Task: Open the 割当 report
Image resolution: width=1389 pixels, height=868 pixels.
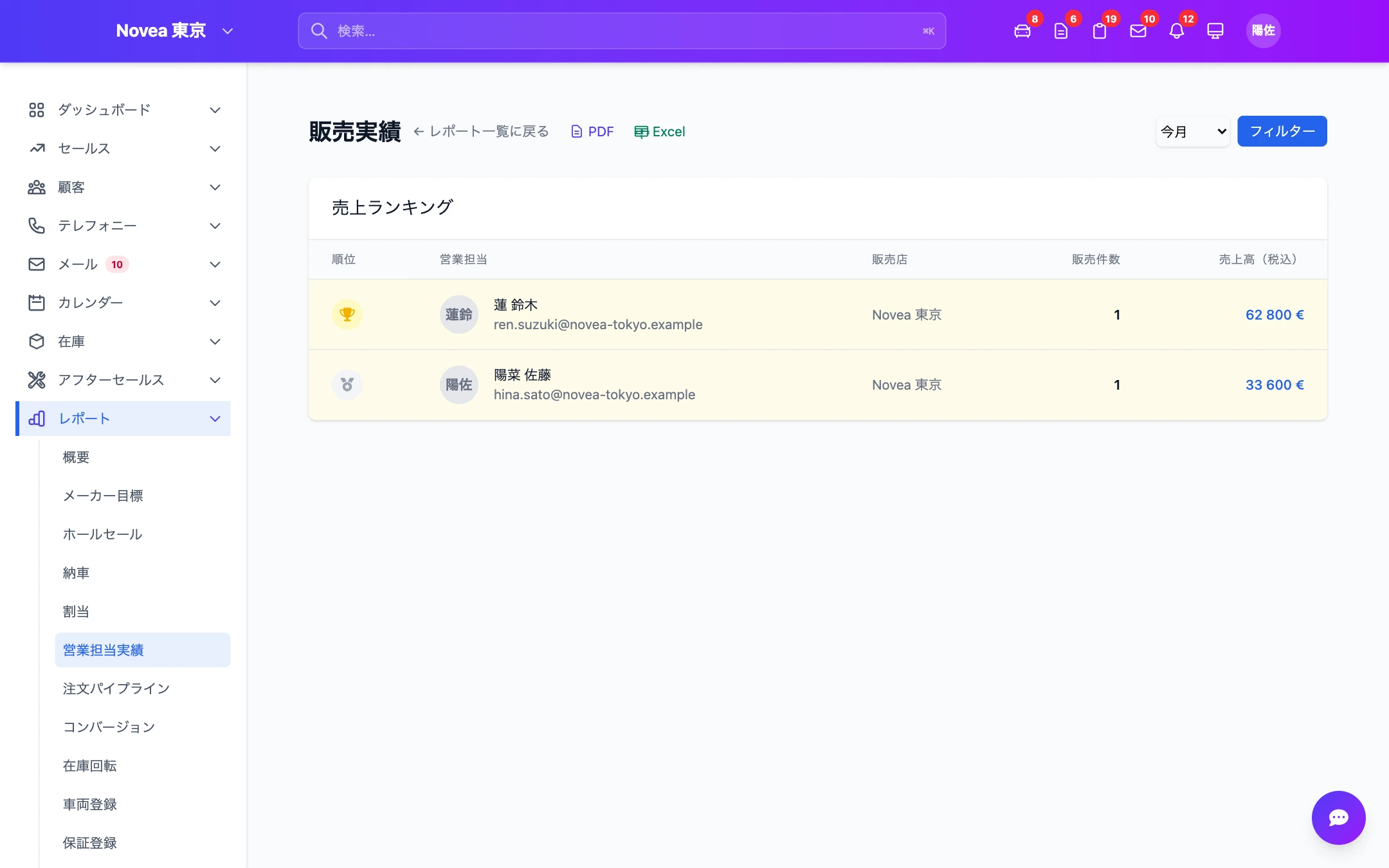Action: click(143, 611)
